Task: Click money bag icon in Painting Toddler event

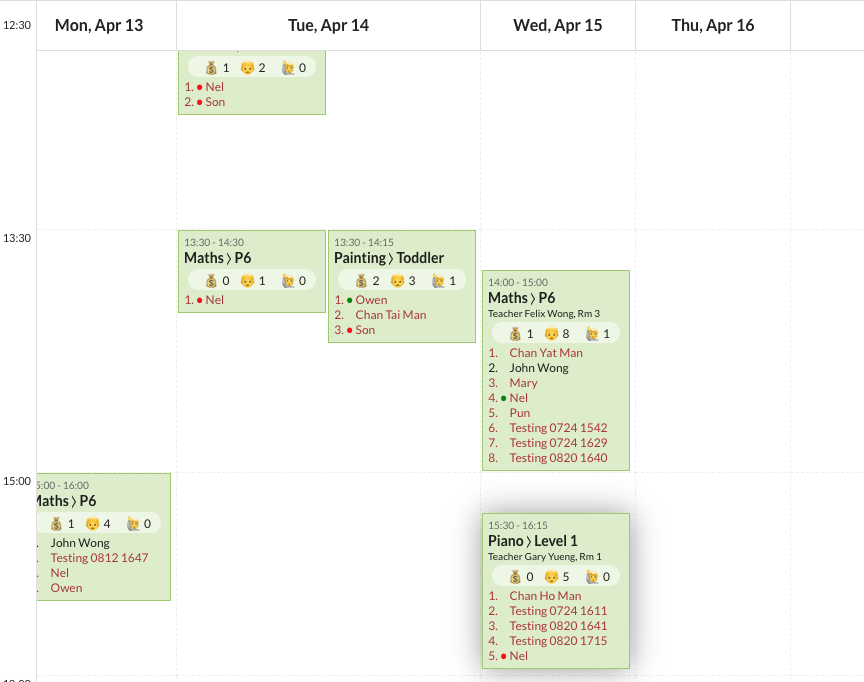Action: coord(361,281)
